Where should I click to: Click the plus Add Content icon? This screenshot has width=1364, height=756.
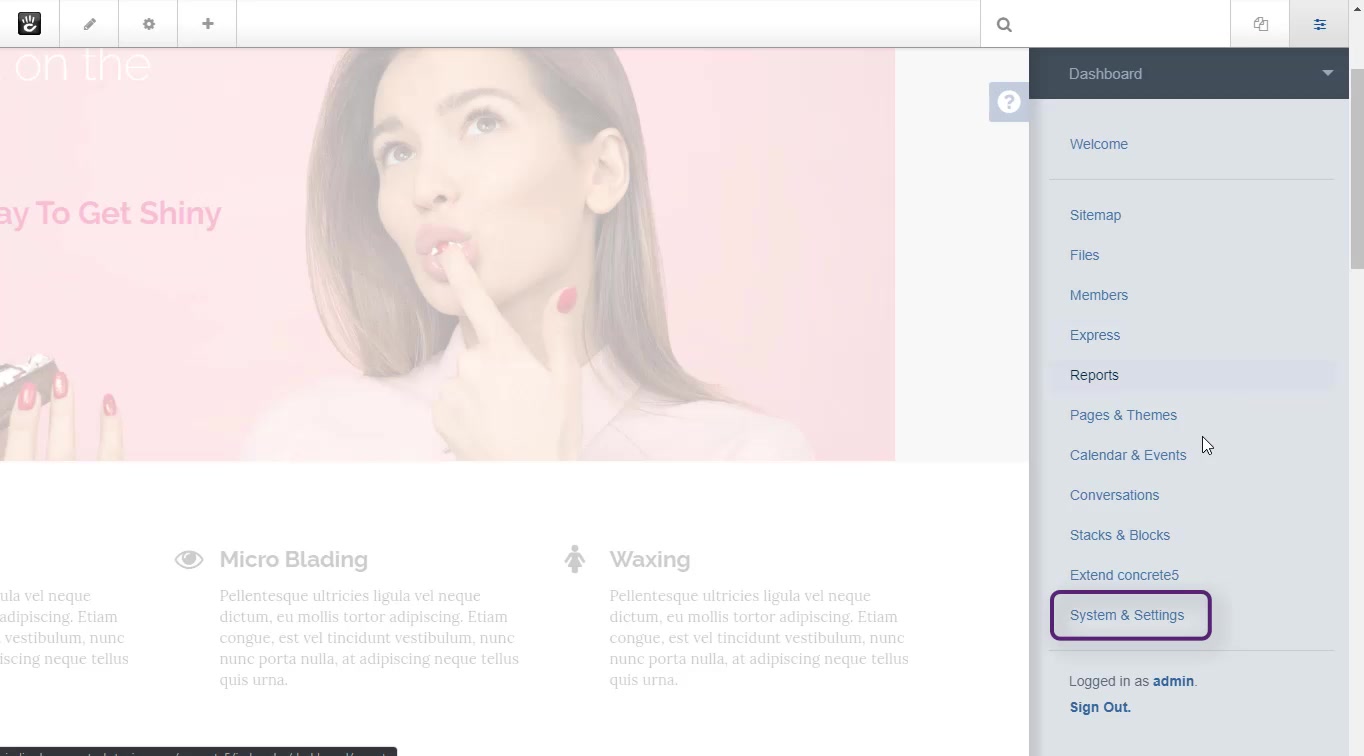[x=207, y=24]
